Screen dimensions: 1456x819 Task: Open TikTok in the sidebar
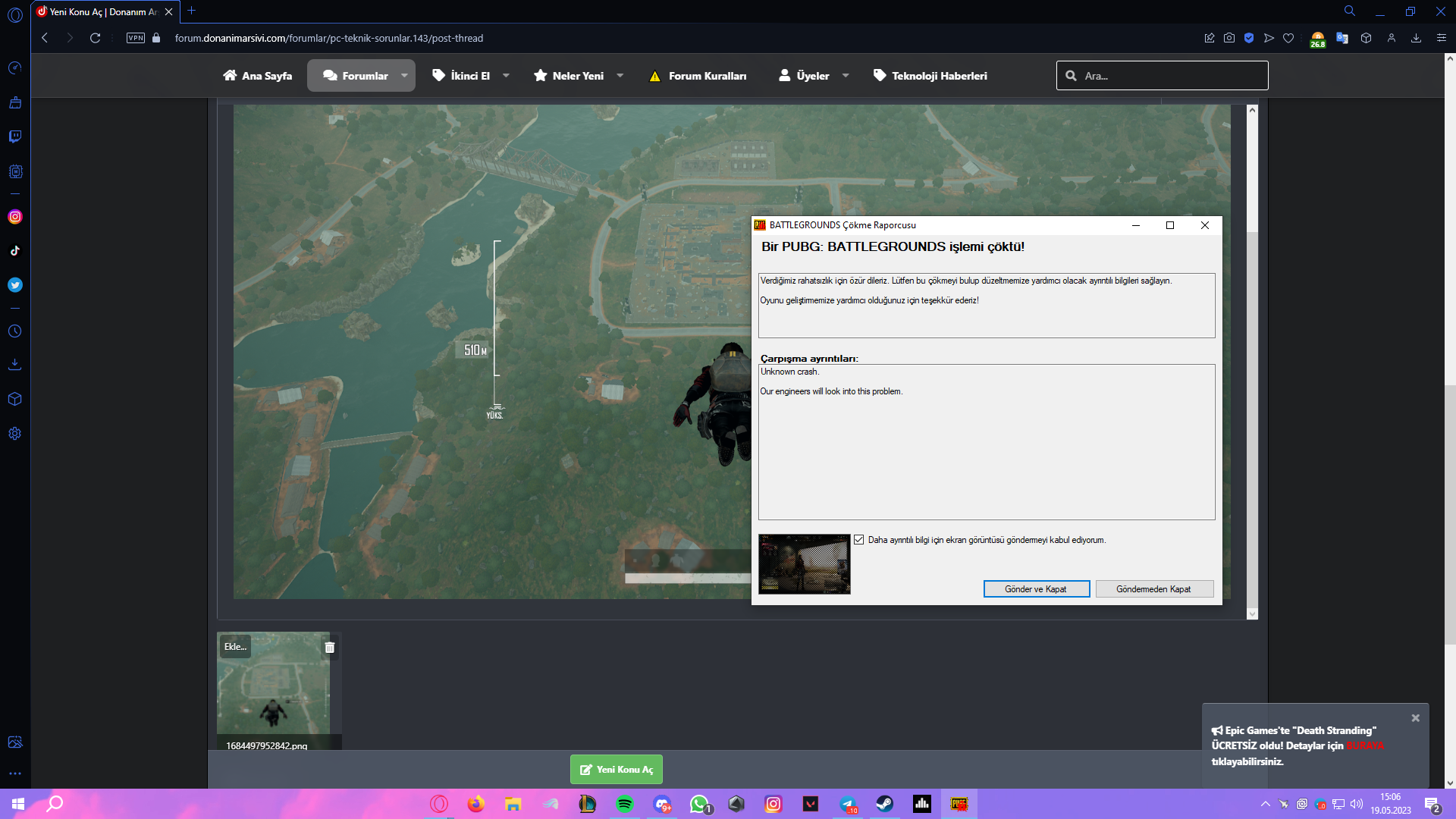coord(14,251)
